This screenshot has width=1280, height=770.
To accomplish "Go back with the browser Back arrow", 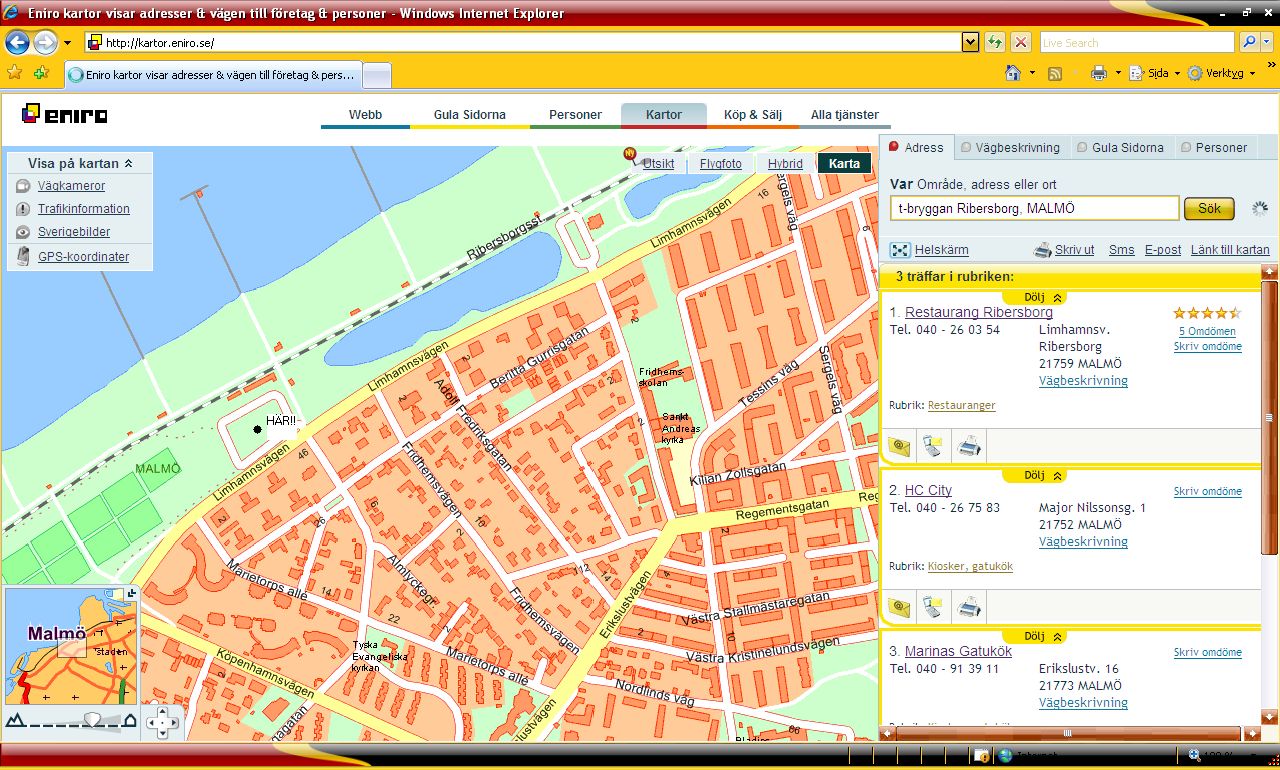I will pos(17,43).
